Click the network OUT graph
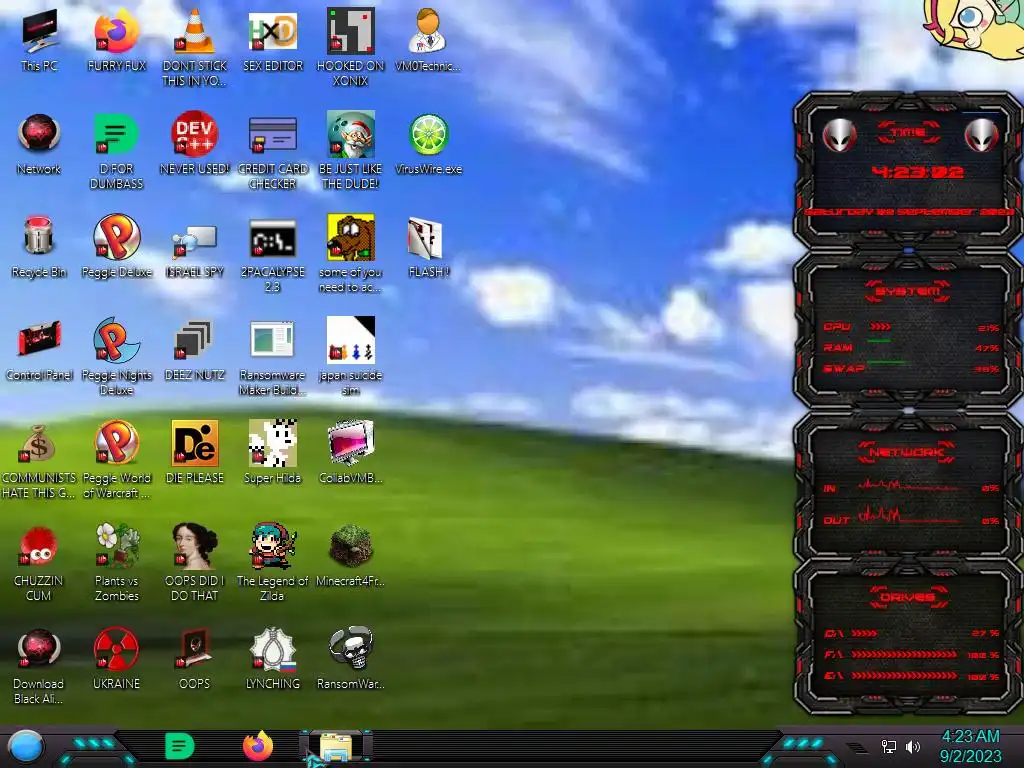The height and width of the screenshot is (768, 1024). (x=908, y=516)
